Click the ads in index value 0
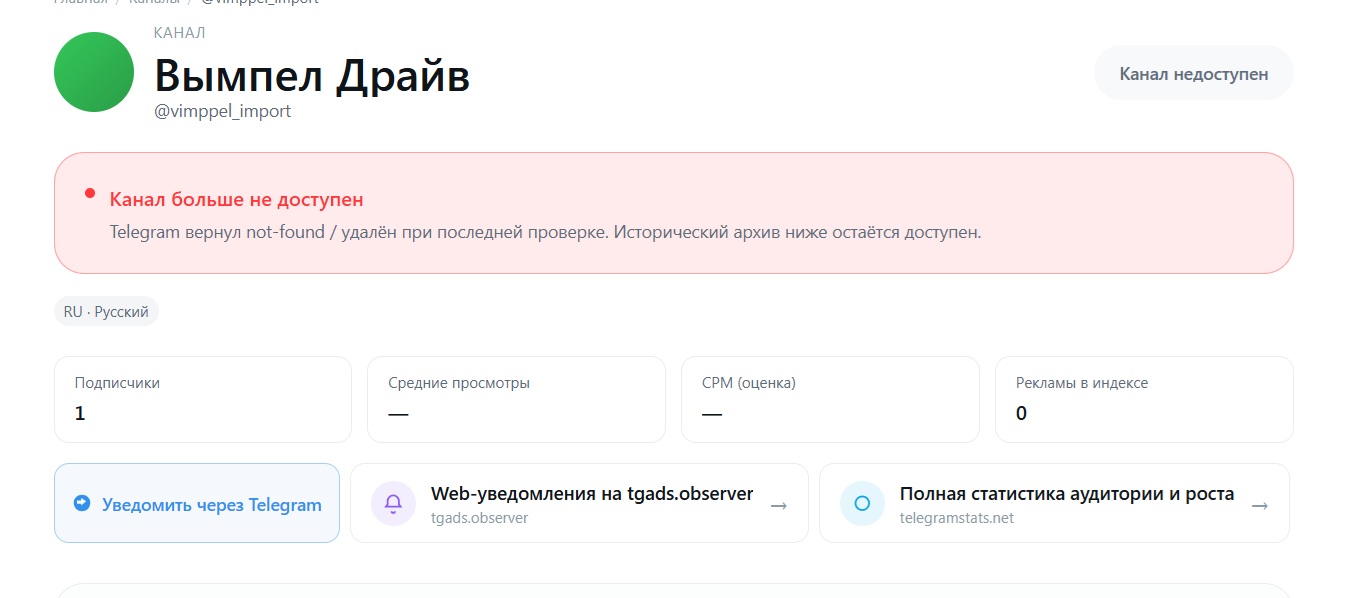This screenshot has height=598, width=1368. click(1021, 413)
